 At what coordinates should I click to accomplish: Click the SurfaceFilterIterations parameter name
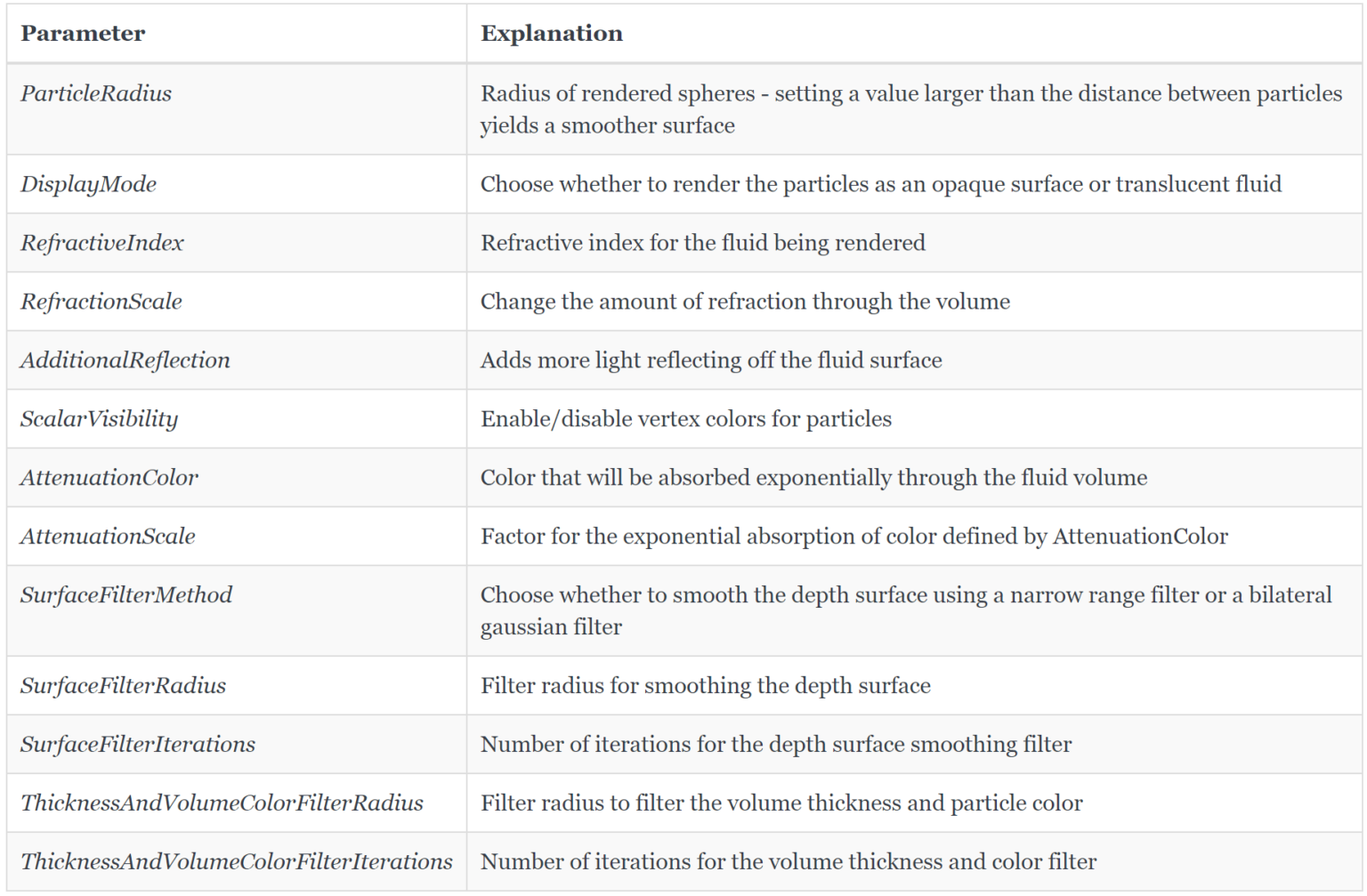(137, 745)
